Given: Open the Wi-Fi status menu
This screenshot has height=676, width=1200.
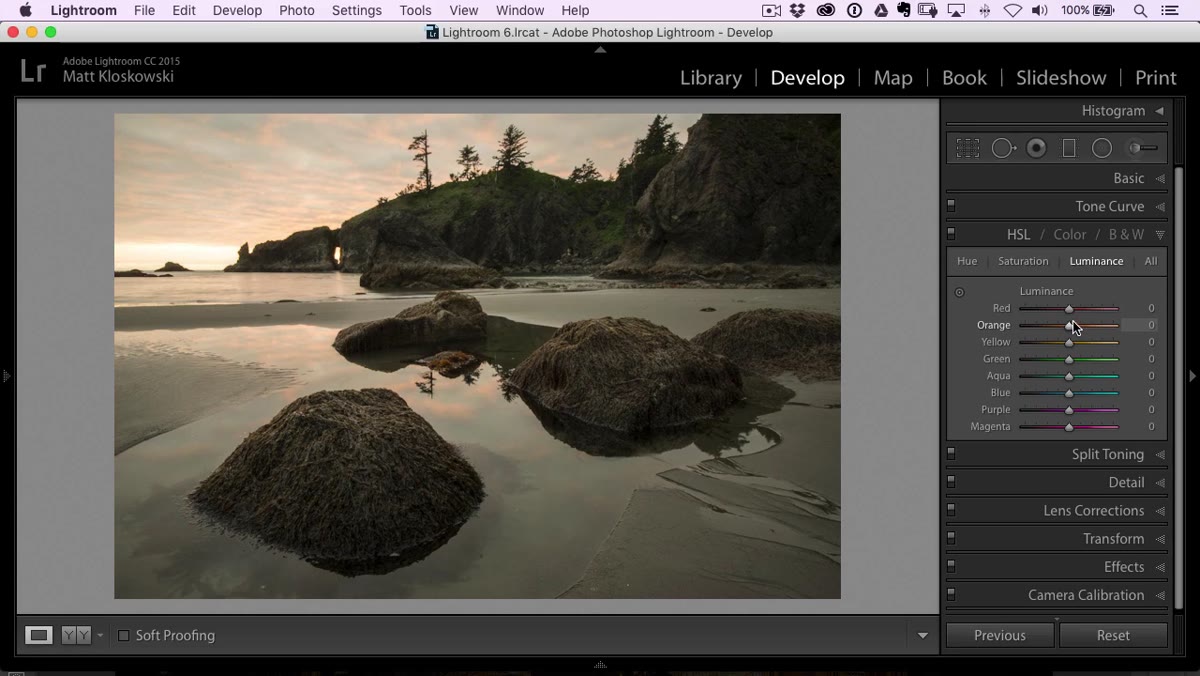Looking at the screenshot, I should 1013,11.
